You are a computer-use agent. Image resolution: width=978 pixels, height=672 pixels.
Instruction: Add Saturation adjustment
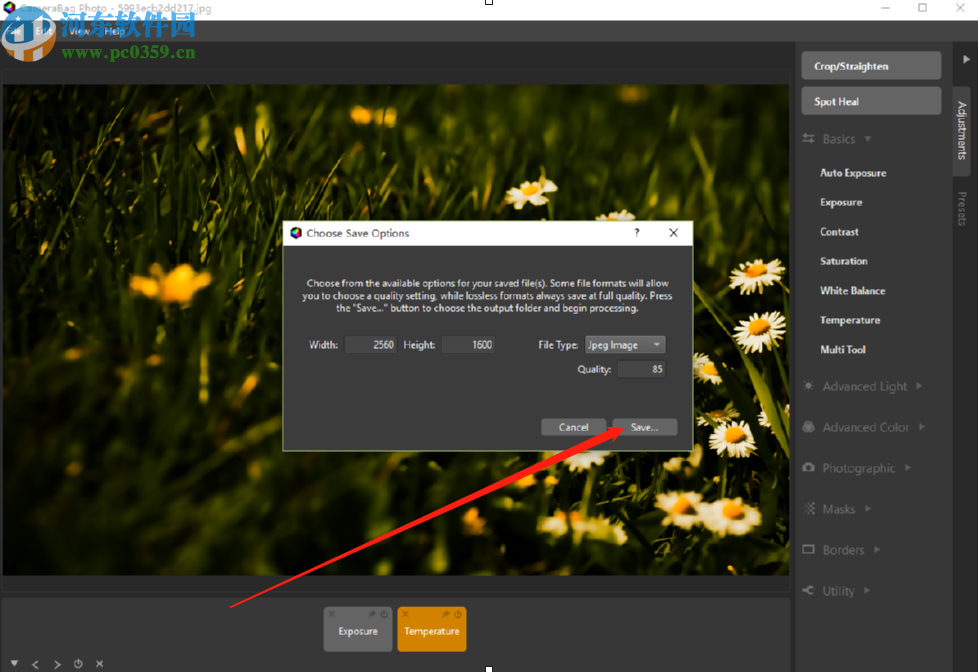coord(843,261)
